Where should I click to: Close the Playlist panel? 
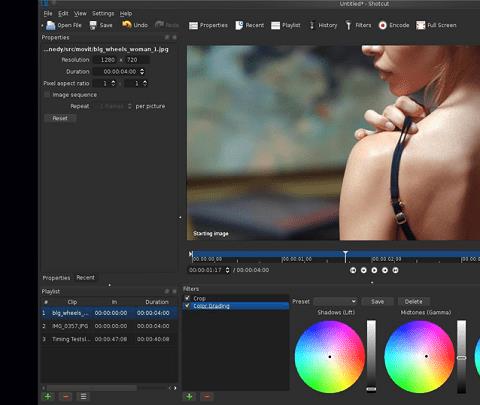pyautogui.click(x=174, y=291)
